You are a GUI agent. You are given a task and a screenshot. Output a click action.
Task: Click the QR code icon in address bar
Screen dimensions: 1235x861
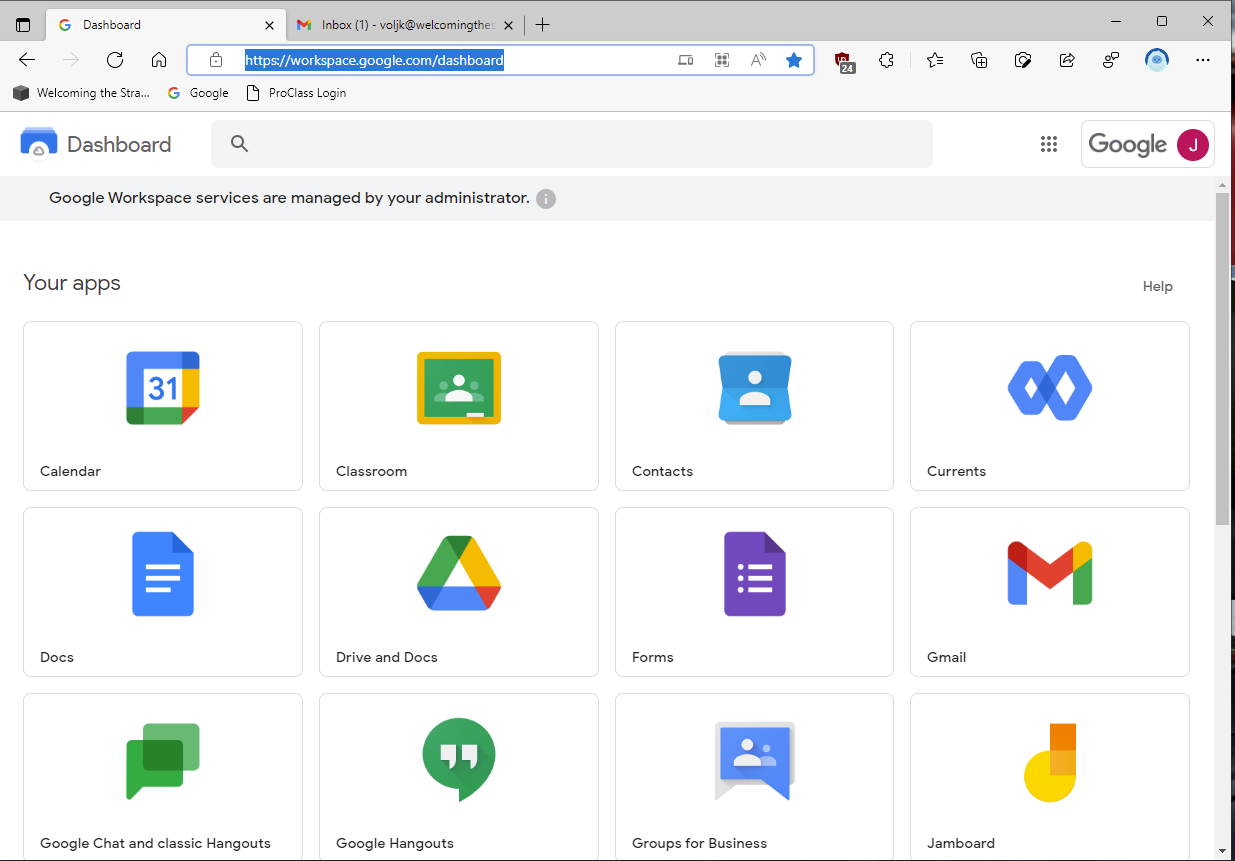pos(722,60)
